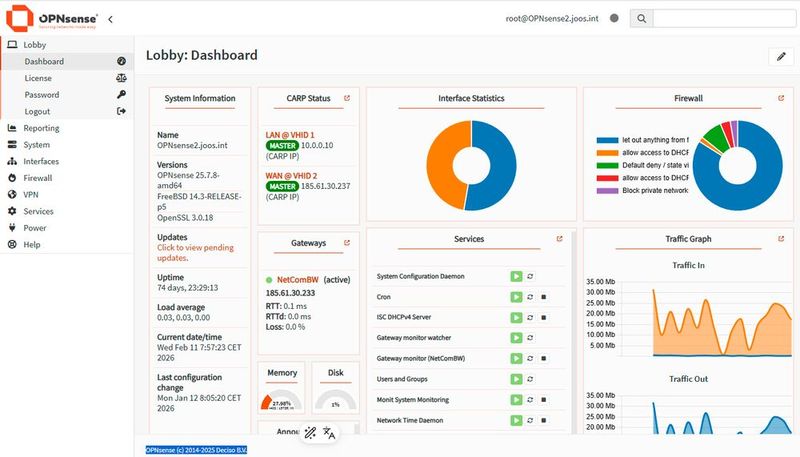
Task: Stop Gateway monitor (NetComBW) service
Action: [x=544, y=359]
